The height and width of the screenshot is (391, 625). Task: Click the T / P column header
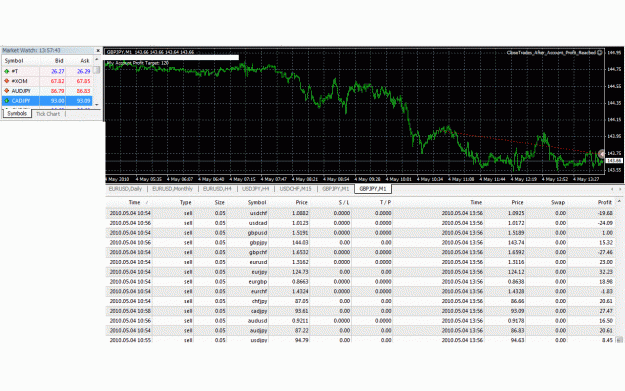click(x=385, y=202)
